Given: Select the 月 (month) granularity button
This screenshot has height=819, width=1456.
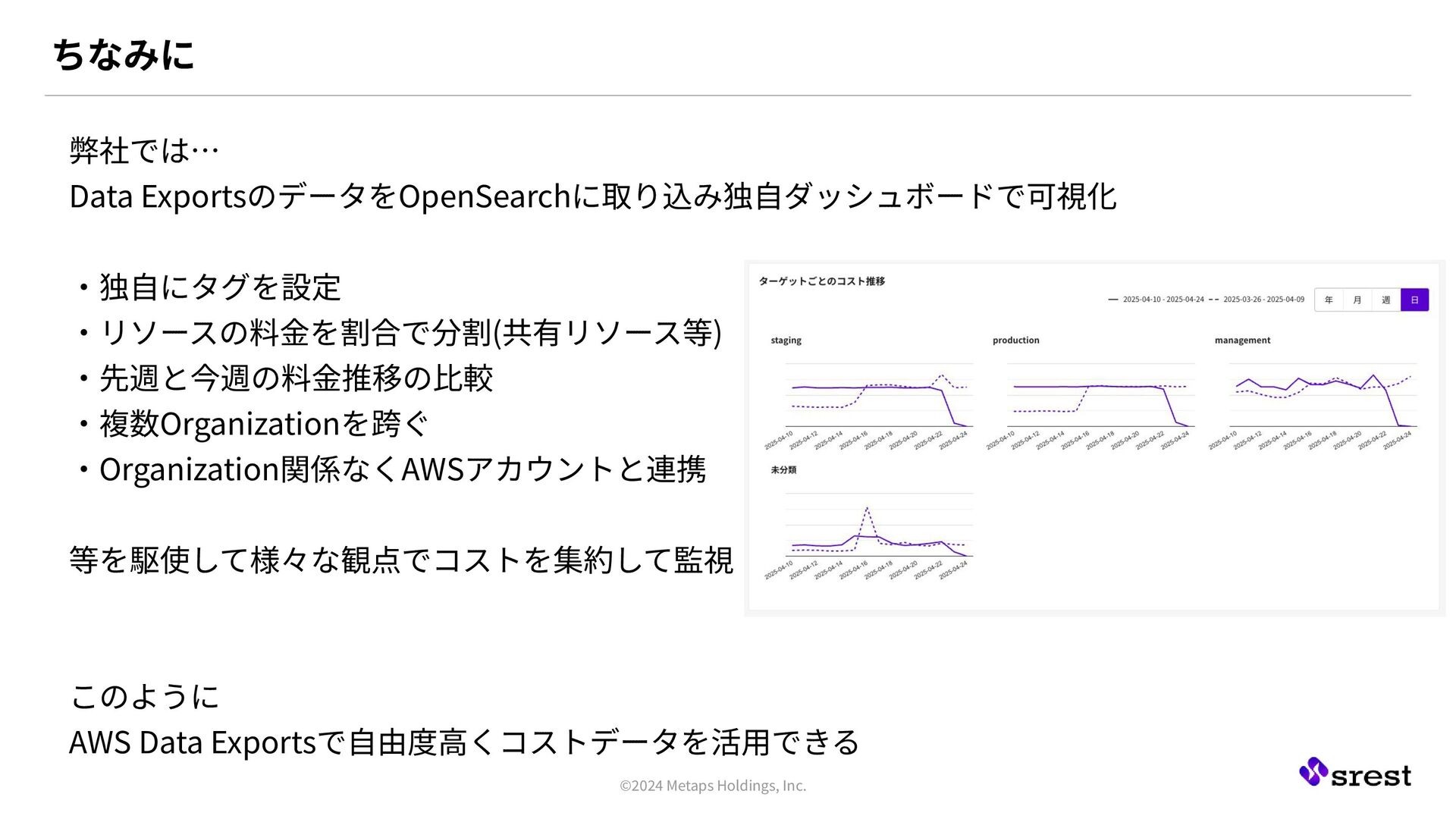Looking at the screenshot, I should pyautogui.click(x=1357, y=300).
